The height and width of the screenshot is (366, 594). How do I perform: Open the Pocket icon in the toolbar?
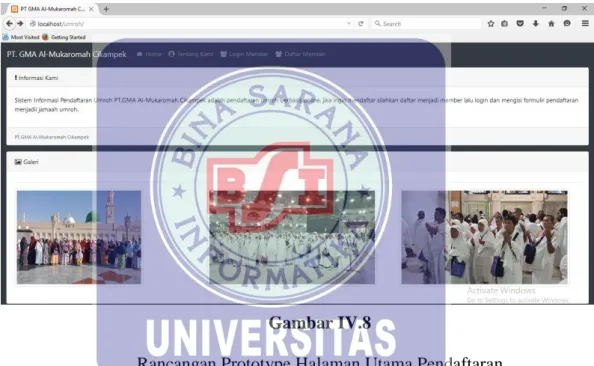pyautogui.click(x=520, y=23)
